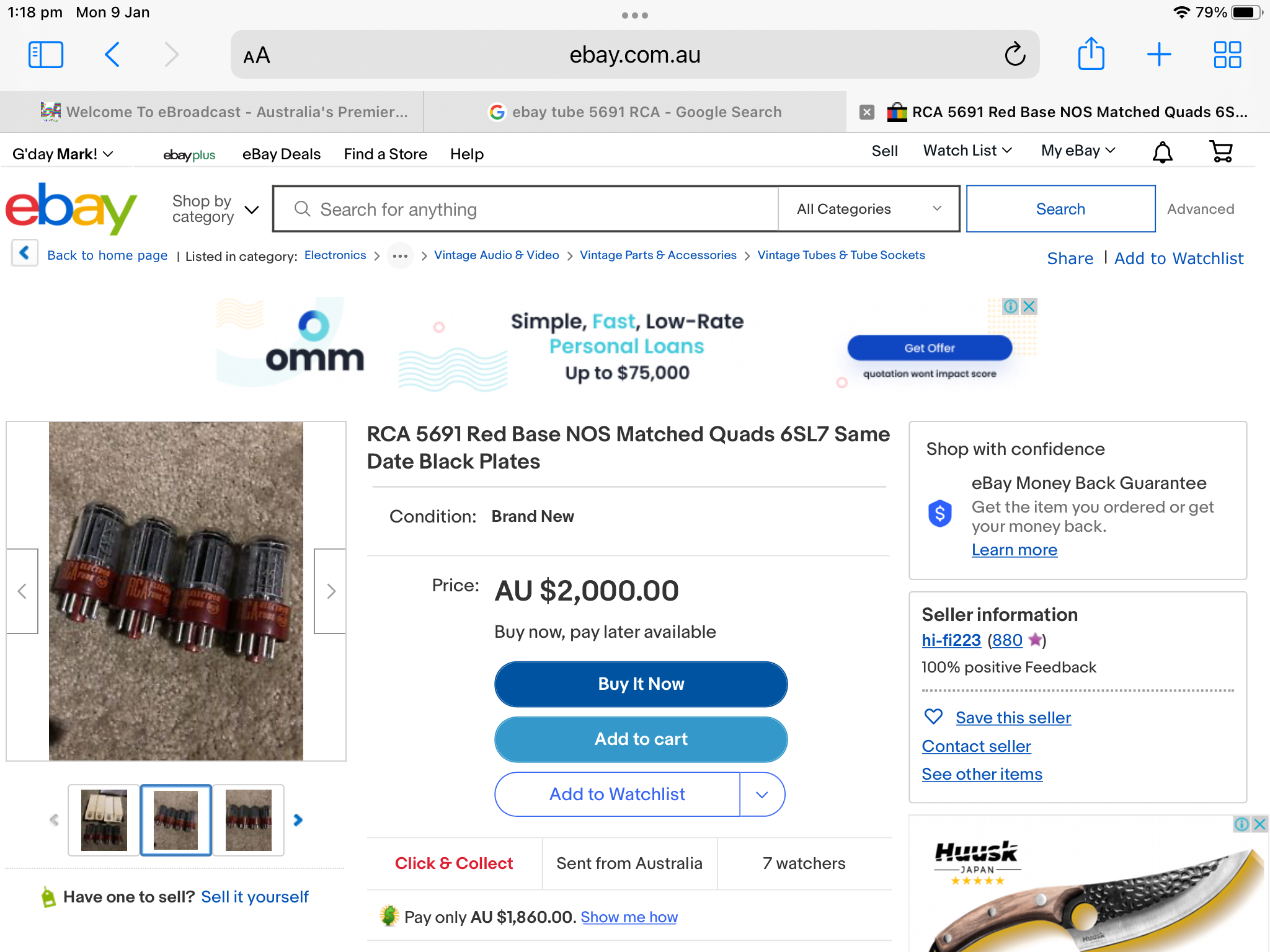
Task: Open the Huusk ad info icon
Action: 1241,824
